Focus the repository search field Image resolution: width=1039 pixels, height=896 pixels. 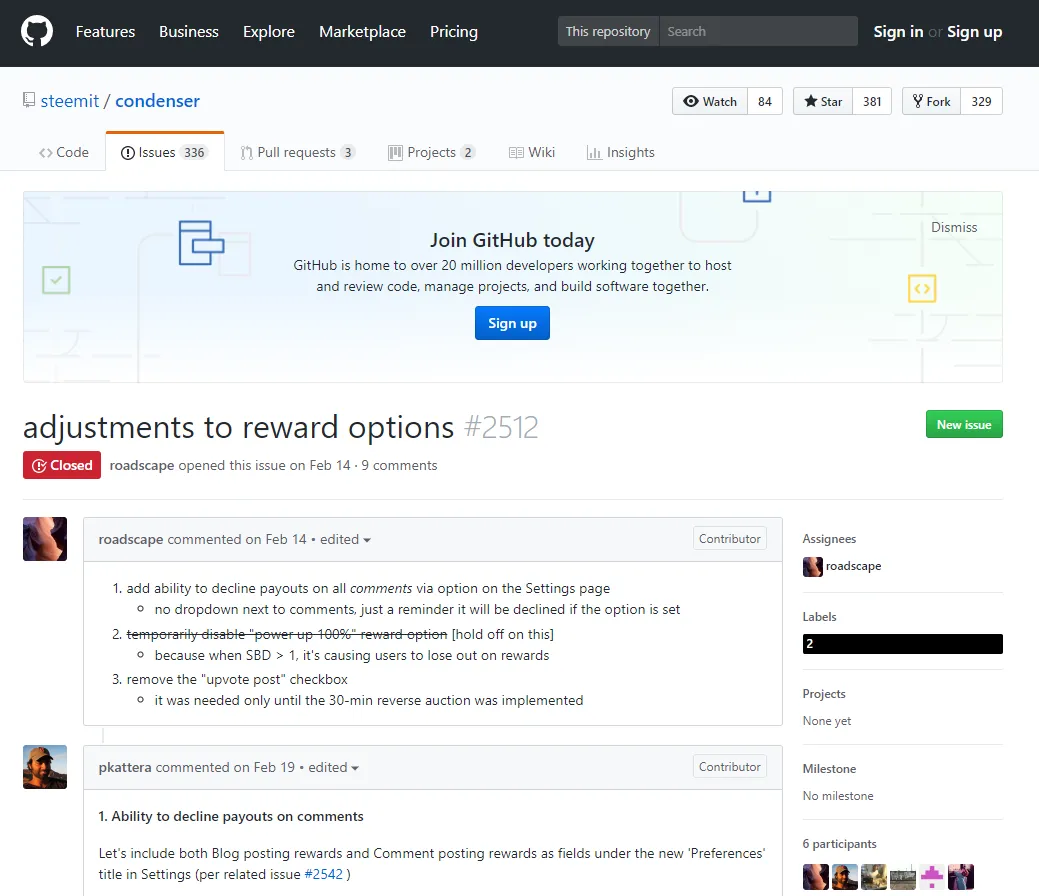tap(758, 31)
